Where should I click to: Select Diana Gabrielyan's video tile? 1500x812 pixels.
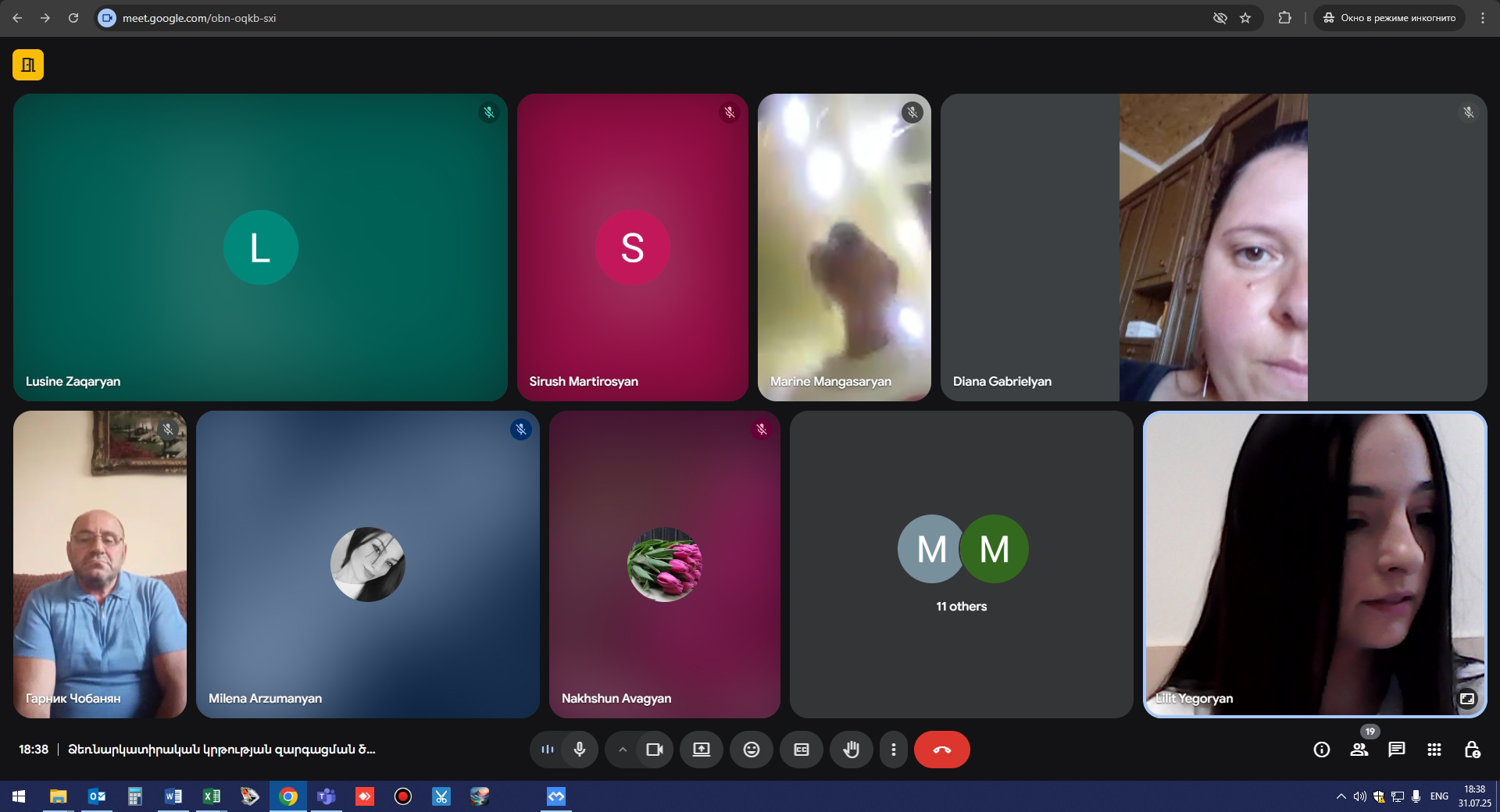click(x=1214, y=248)
